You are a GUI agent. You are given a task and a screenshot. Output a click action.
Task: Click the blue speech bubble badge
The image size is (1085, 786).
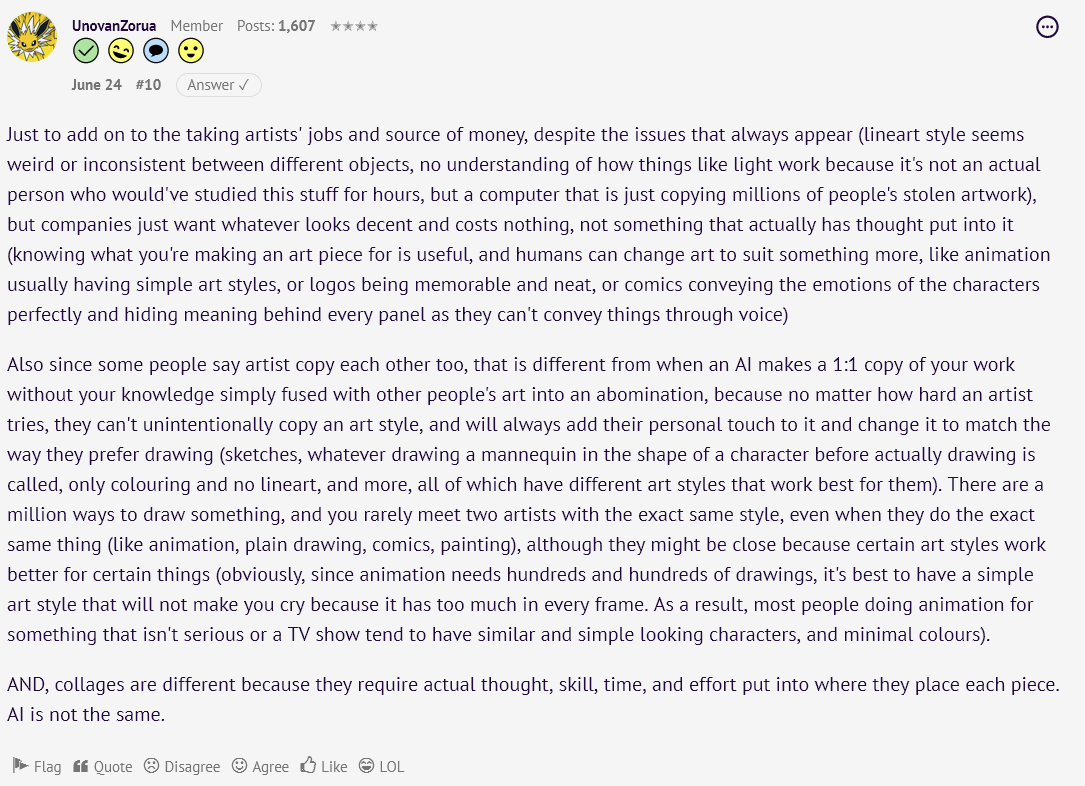(x=156, y=51)
